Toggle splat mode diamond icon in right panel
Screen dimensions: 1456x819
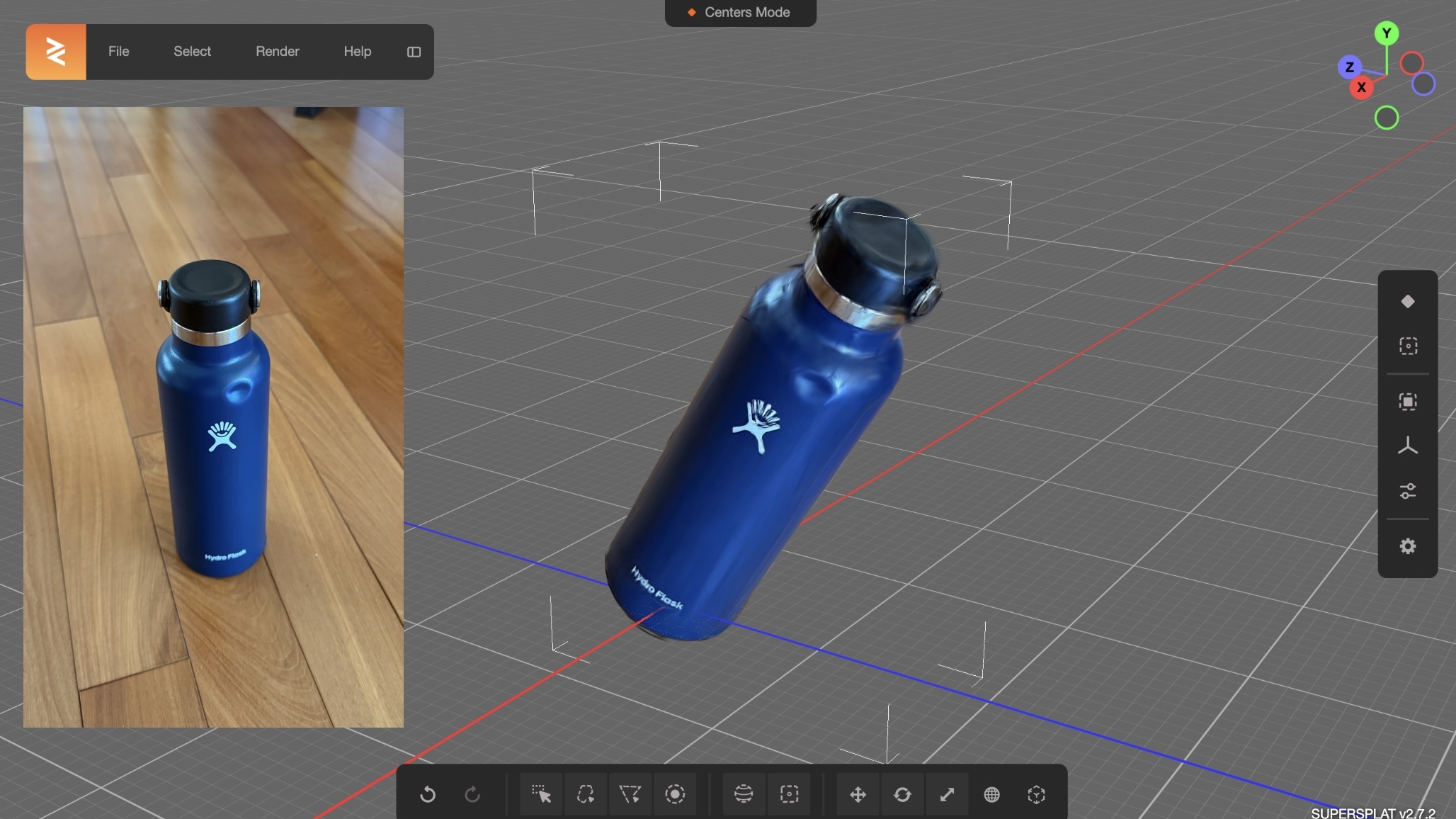point(1408,302)
